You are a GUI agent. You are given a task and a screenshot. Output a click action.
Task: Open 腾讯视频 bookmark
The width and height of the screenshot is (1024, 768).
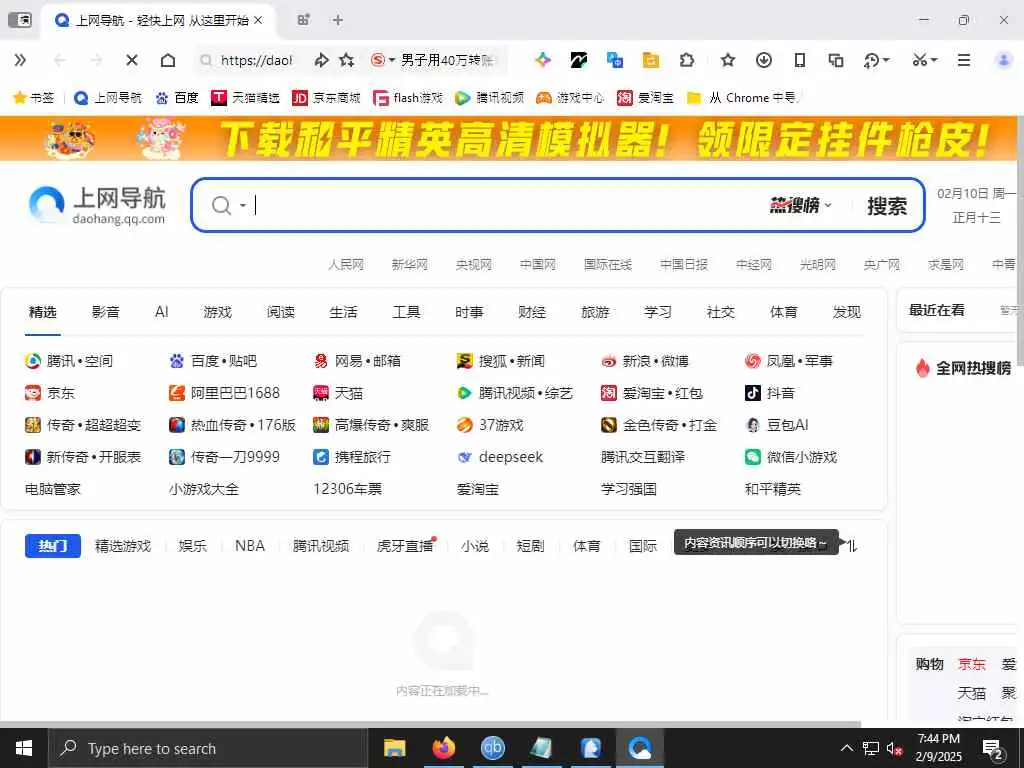click(489, 97)
